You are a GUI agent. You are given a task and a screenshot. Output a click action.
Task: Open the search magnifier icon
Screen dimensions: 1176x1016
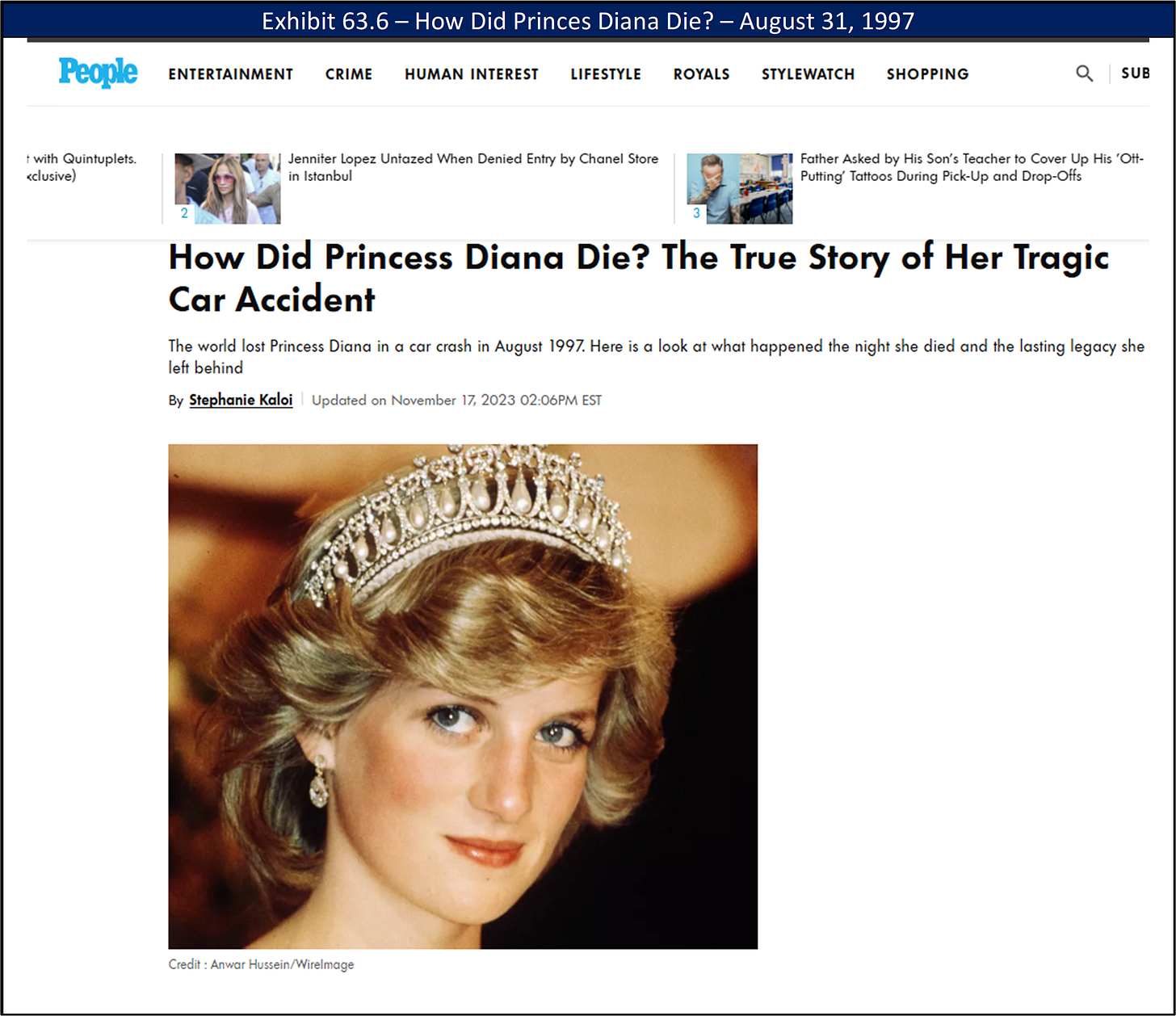point(1084,73)
